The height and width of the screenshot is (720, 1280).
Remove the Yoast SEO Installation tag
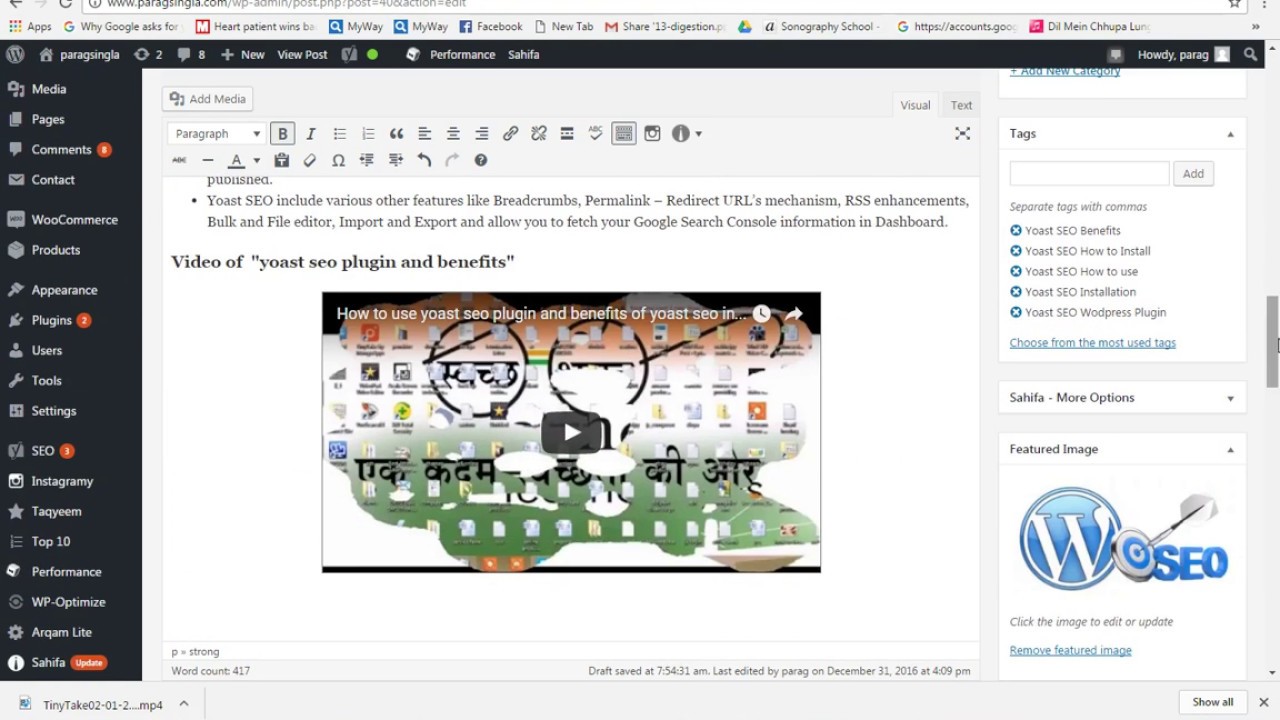[1016, 292]
